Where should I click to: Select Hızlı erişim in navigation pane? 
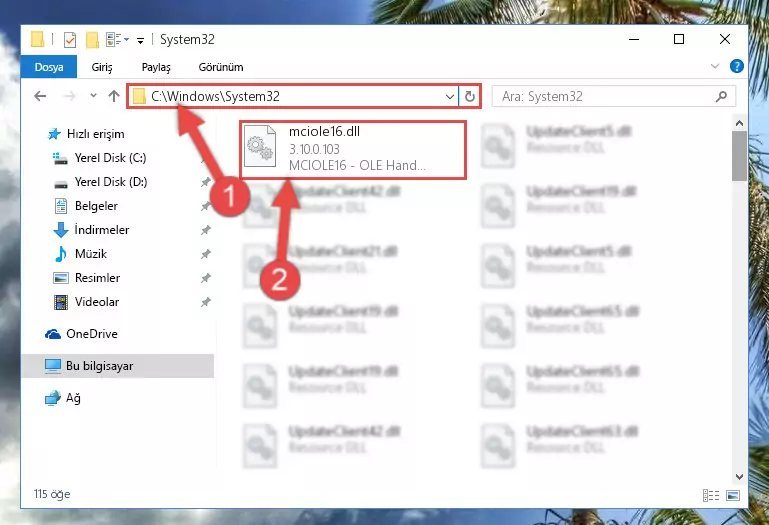[x=95, y=134]
